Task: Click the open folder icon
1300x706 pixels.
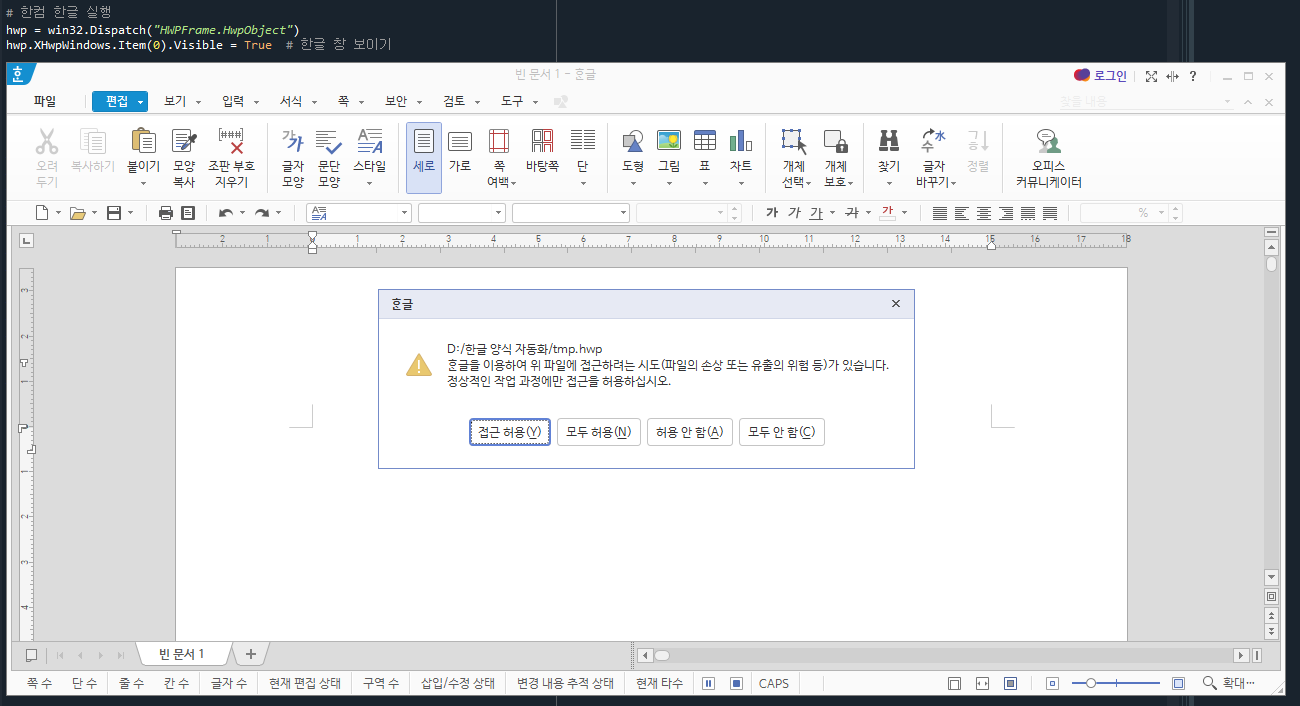Action: (x=77, y=213)
